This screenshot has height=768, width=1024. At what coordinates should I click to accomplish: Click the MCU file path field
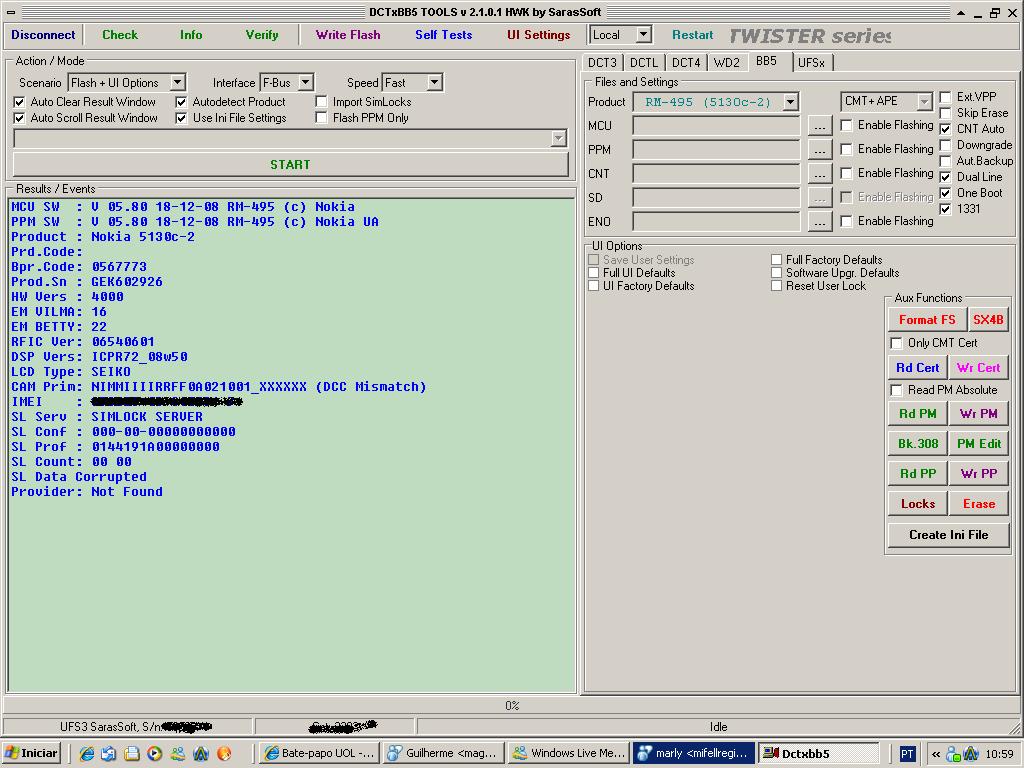(716, 126)
